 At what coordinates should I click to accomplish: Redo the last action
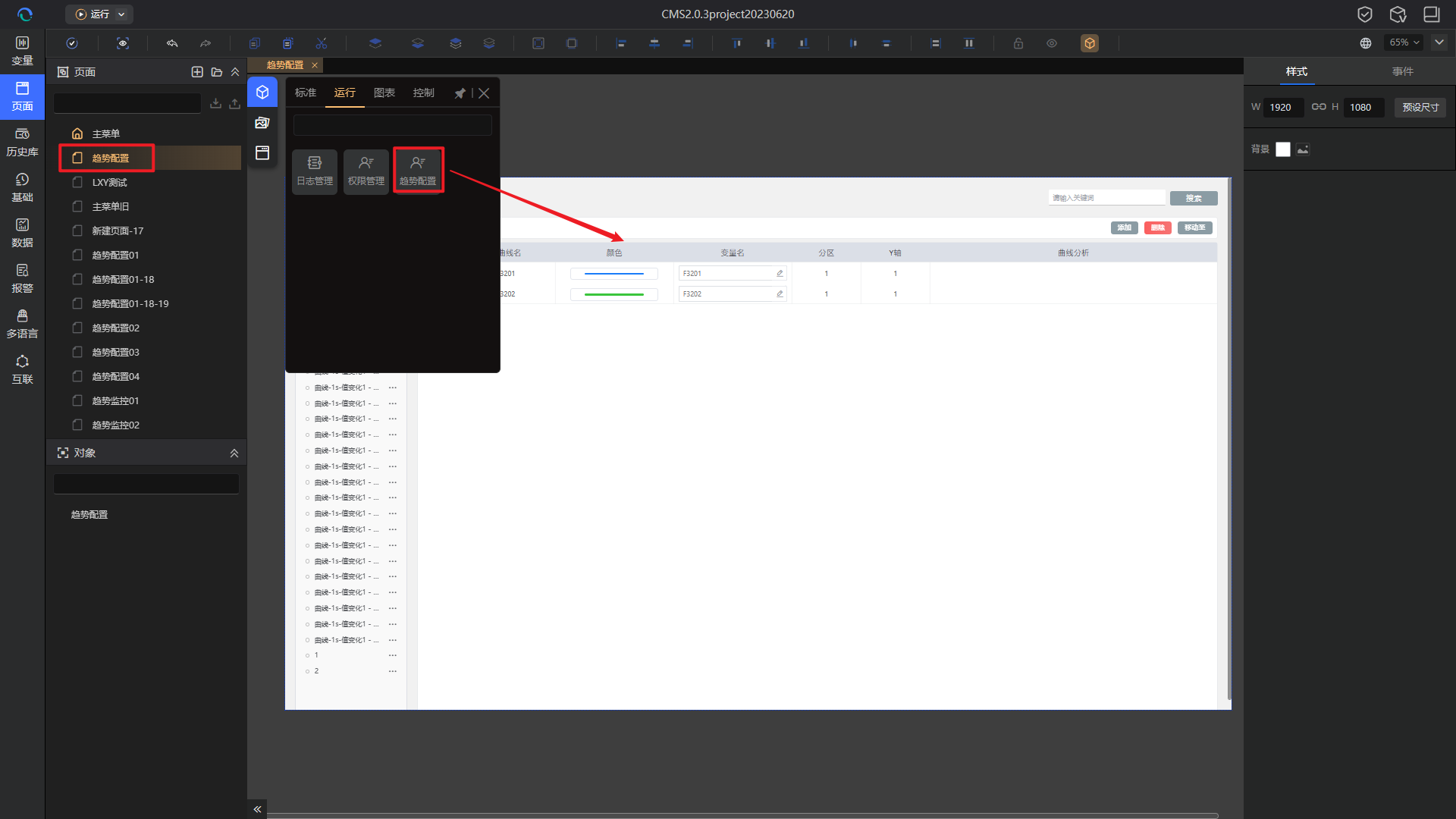click(x=206, y=43)
